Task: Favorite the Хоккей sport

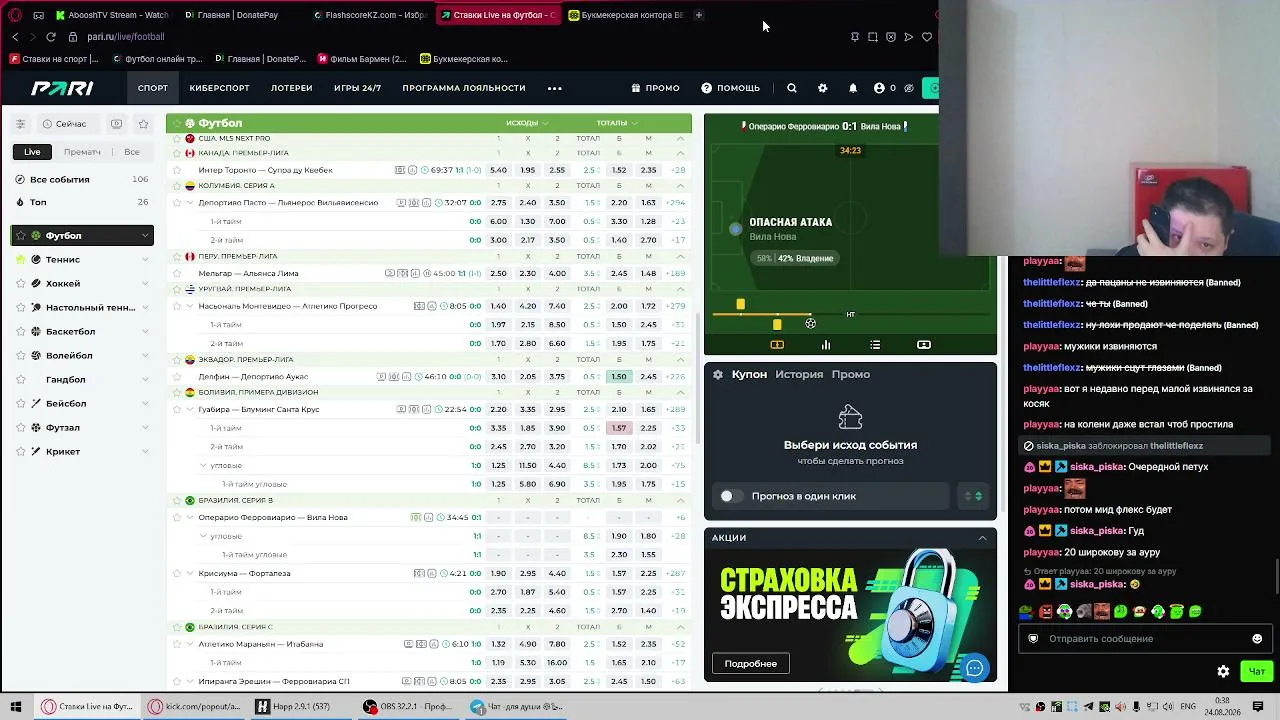Action: pos(20,284)
